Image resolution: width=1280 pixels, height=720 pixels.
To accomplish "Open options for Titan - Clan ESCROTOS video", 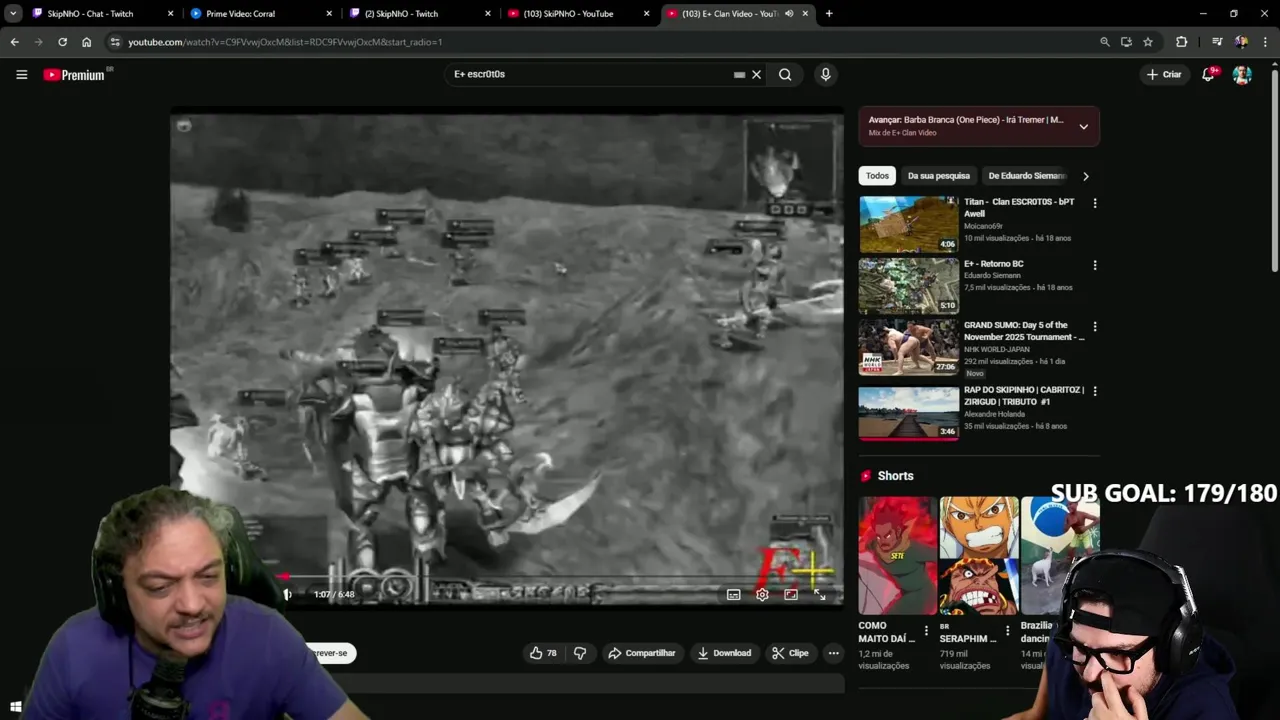I will 1094,203.
